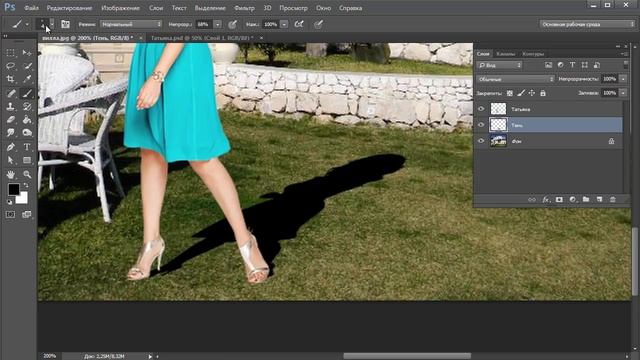Image resolution: width=640 pixels, height=360 pixels.
Task: Select the Horizontal Type tool
Action: 27,147
